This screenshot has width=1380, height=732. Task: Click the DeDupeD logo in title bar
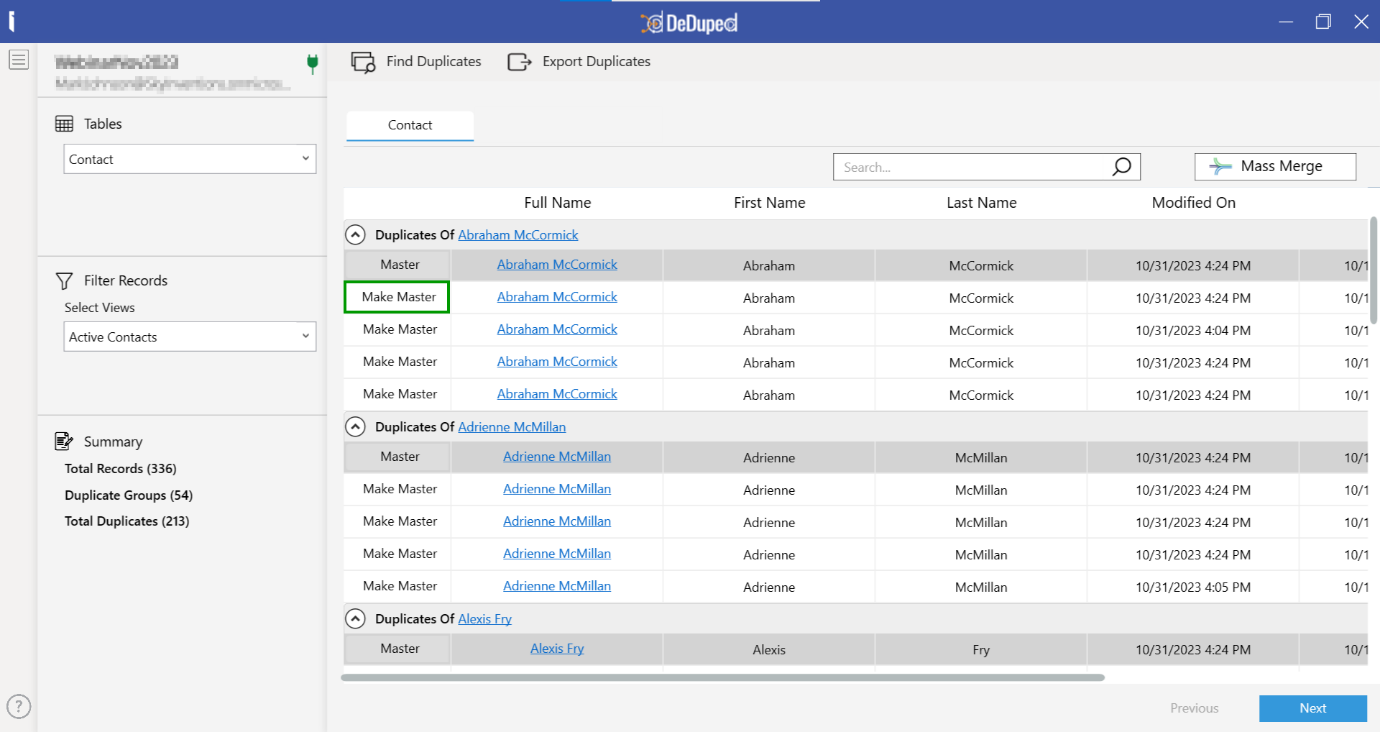pos(689,22)
